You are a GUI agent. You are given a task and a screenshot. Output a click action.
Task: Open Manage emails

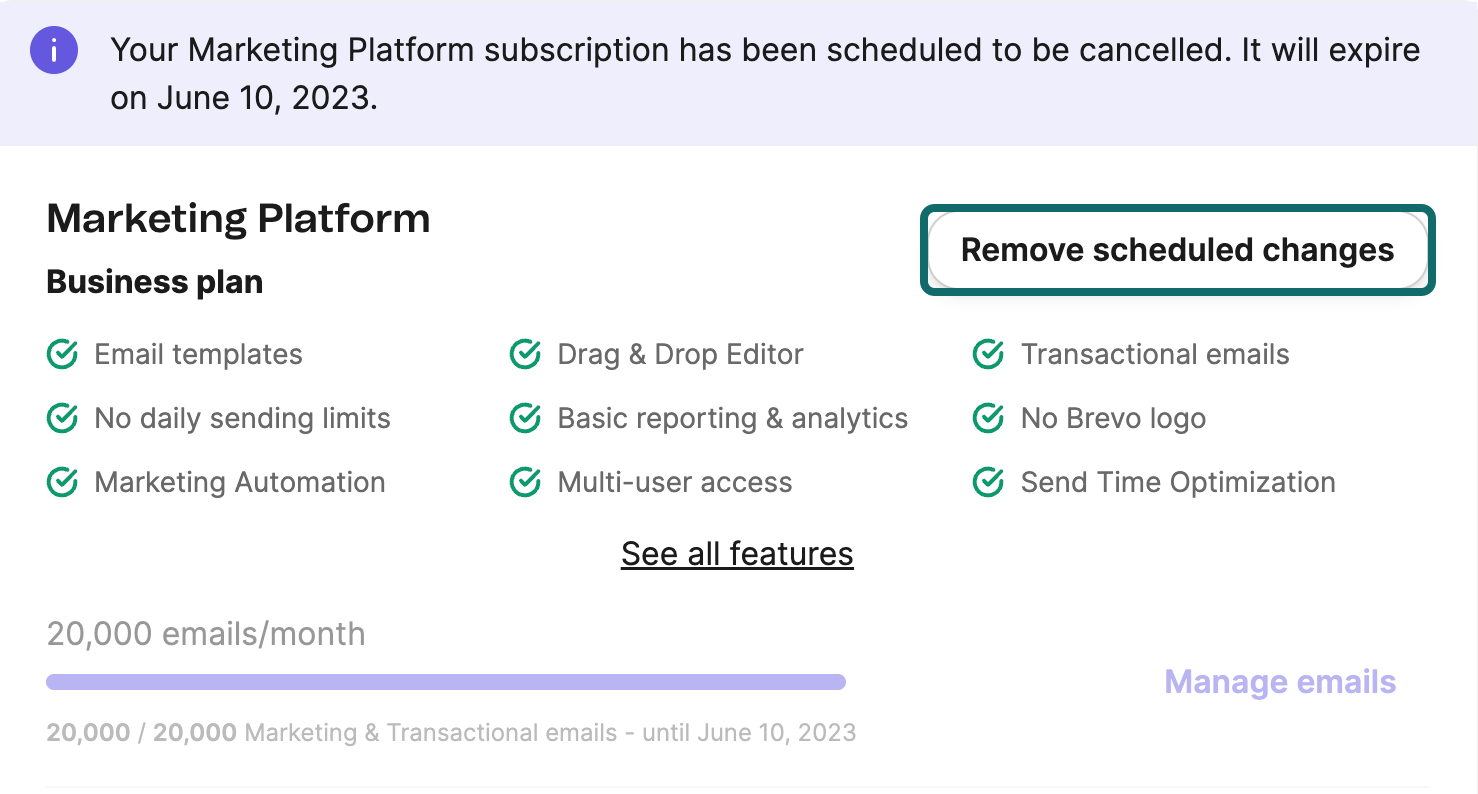coord(1280,682)
